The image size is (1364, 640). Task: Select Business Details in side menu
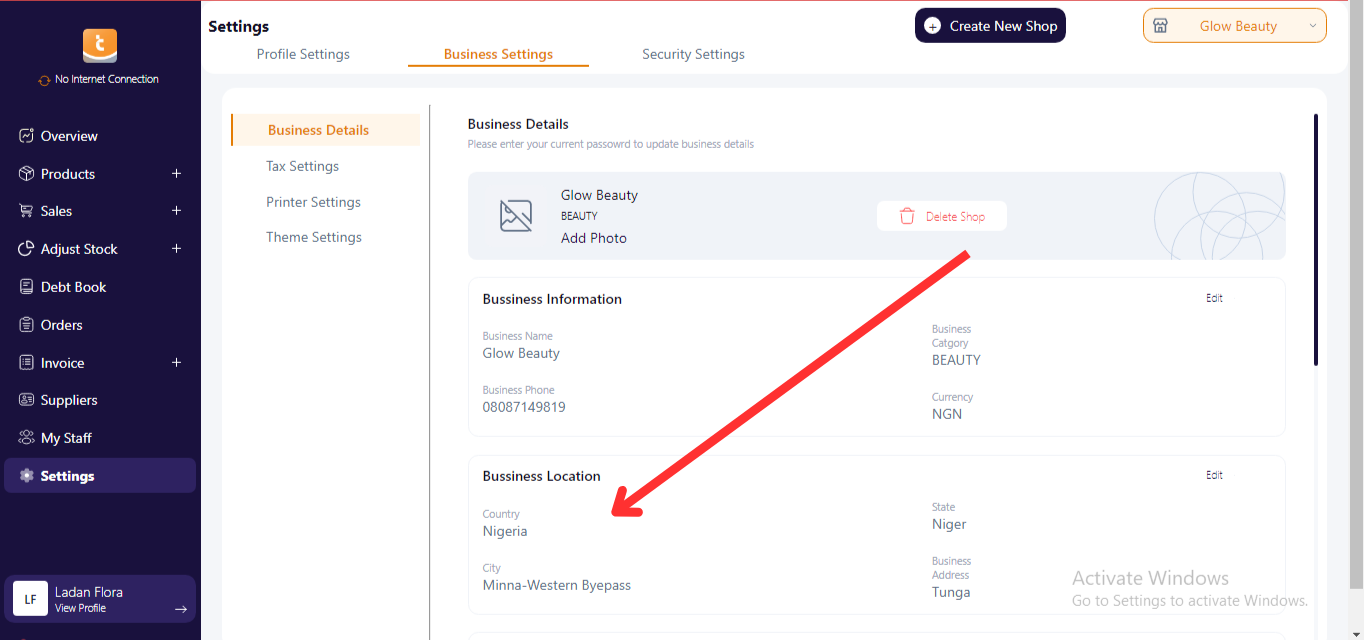click(x=325, y=130)
